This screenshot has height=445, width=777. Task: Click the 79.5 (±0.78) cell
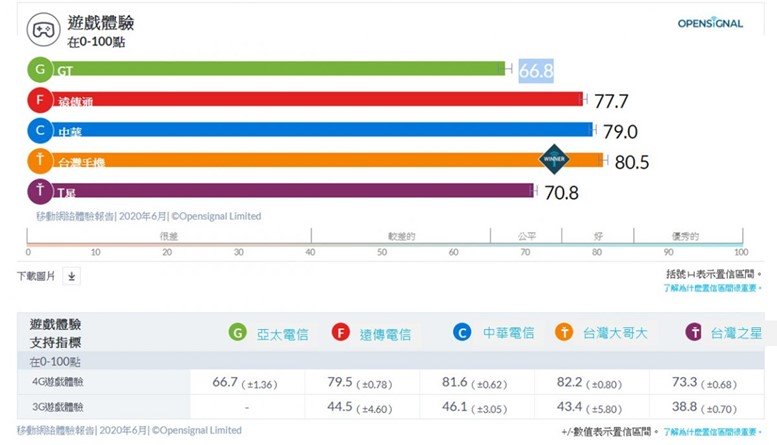[x=360, y=383]
